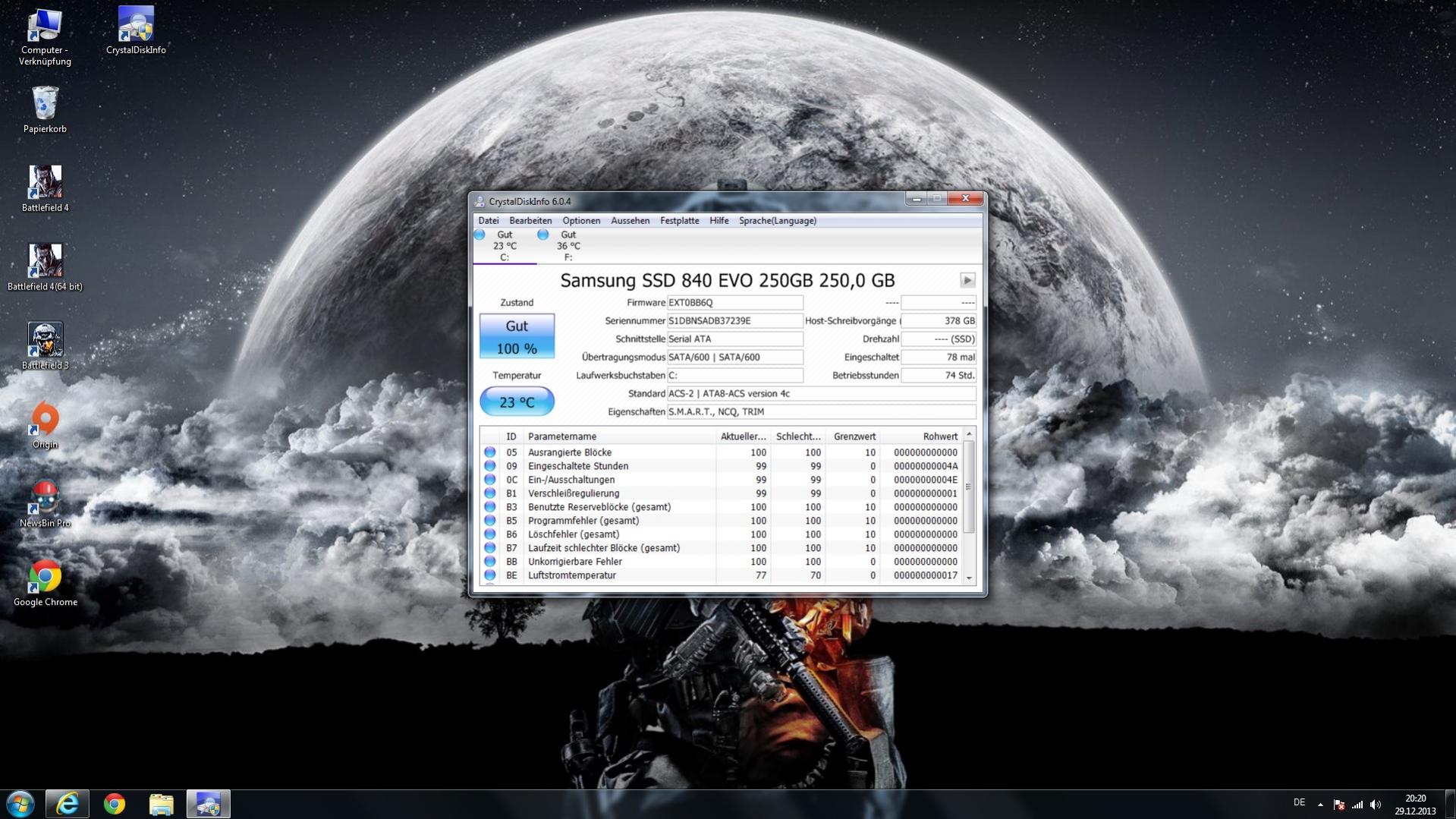Screen dimensions: 1456x819
Task: Click the Betriebsstunden 74 Std. field
Action: pyautogui.click(x=939, y=376)
